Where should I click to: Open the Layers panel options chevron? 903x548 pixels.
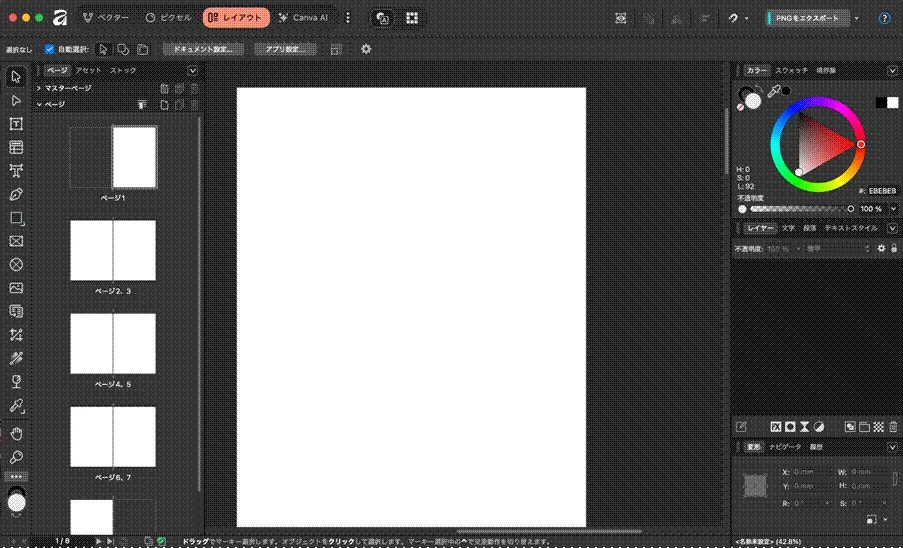click(892, 229)
